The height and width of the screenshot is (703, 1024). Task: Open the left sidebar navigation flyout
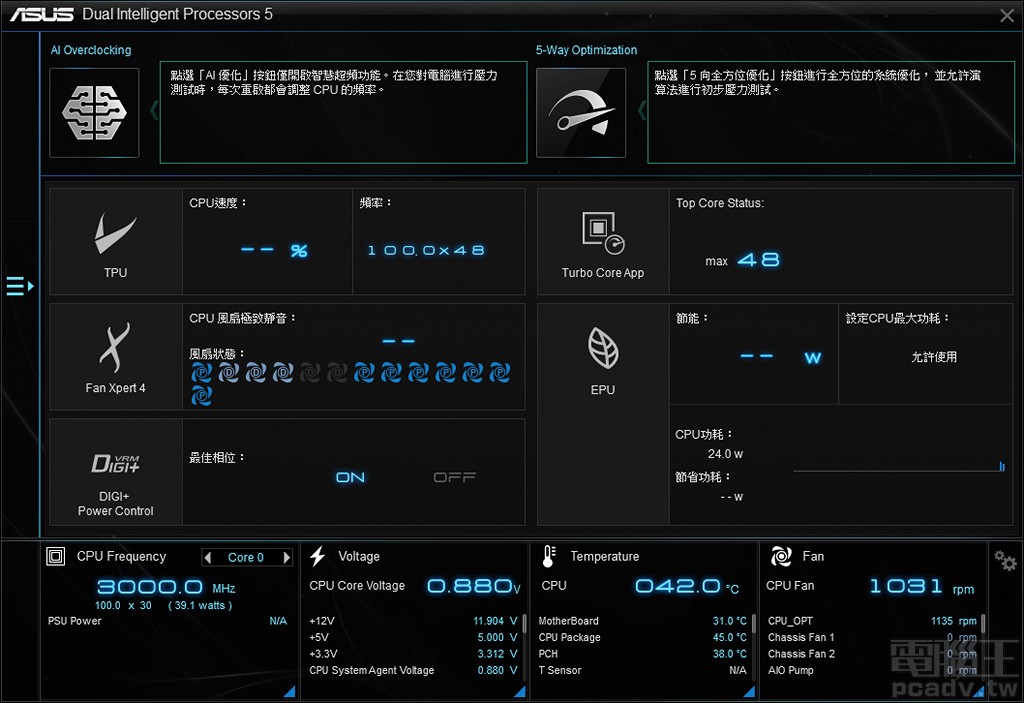click(x=19, y=286)
